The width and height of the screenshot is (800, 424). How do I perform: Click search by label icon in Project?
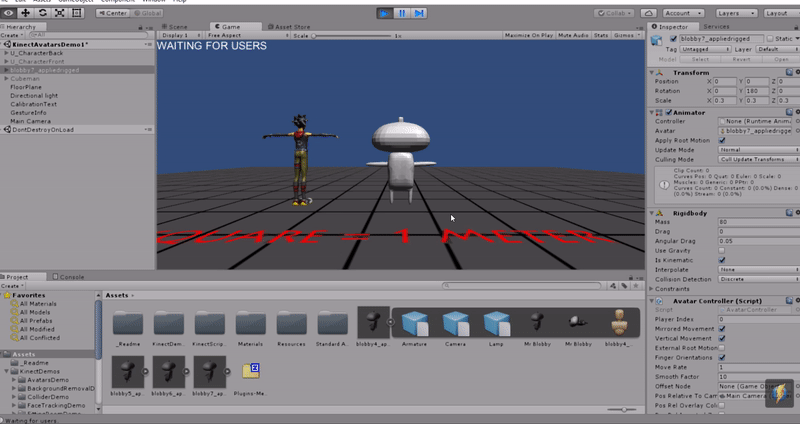click(624, 286)
